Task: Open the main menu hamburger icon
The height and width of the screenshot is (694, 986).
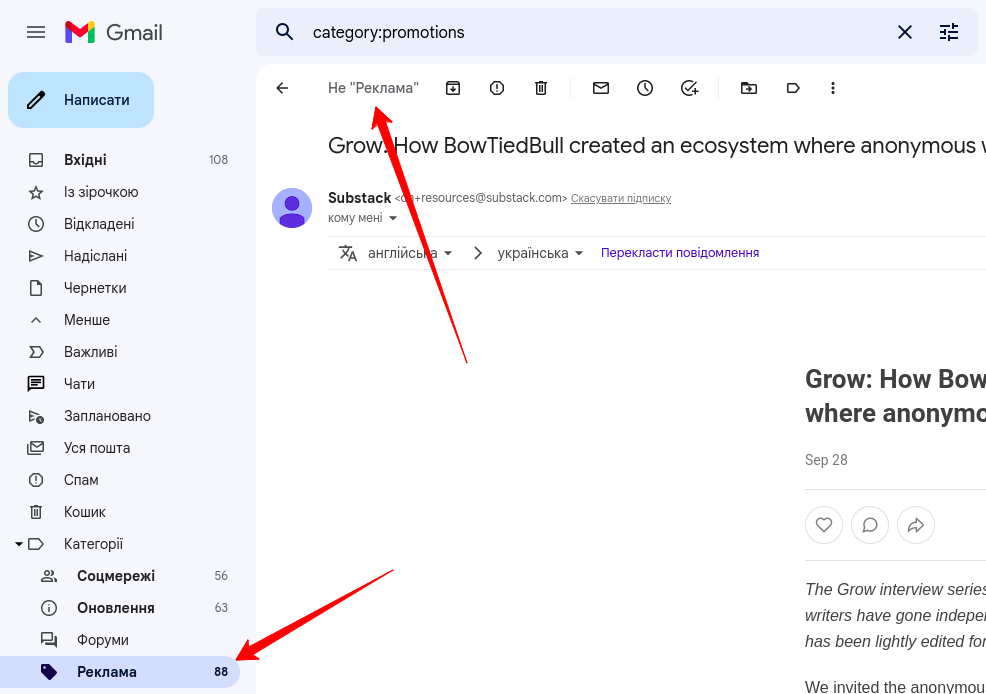Action: click(x=36, y=32)
